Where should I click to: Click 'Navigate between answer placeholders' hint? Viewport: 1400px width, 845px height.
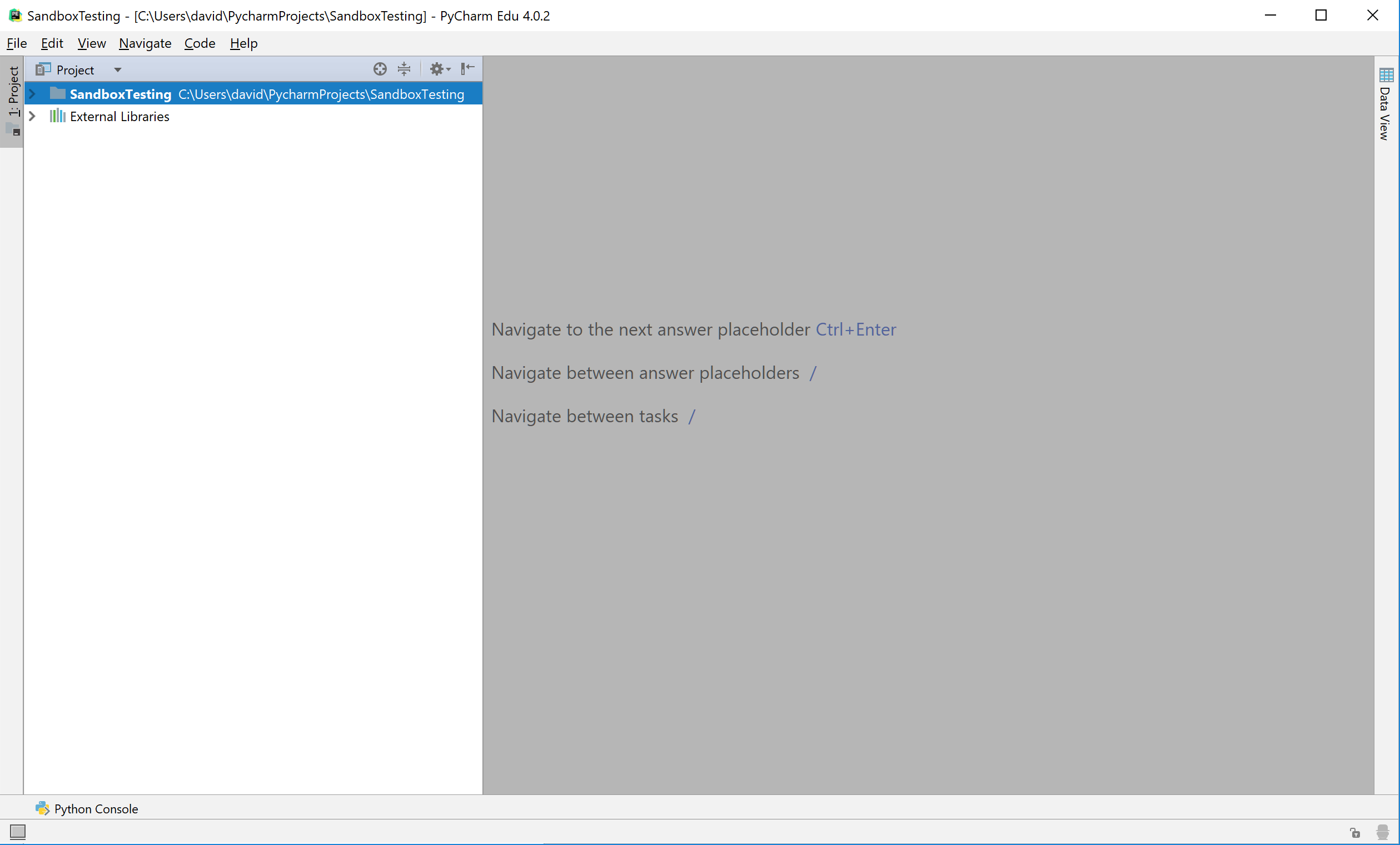[645, 373]
